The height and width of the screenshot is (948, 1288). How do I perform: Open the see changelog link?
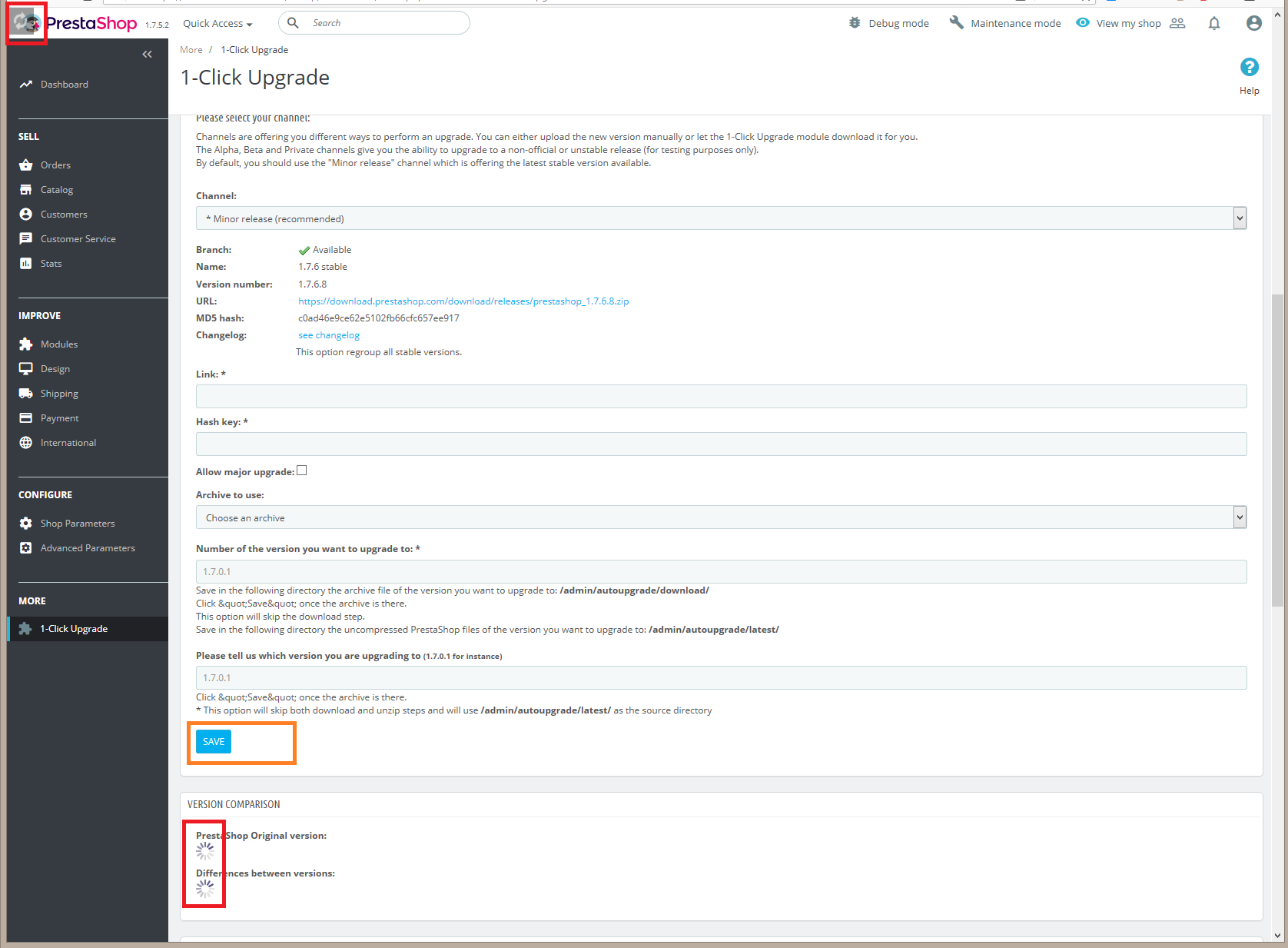(329, 335)
